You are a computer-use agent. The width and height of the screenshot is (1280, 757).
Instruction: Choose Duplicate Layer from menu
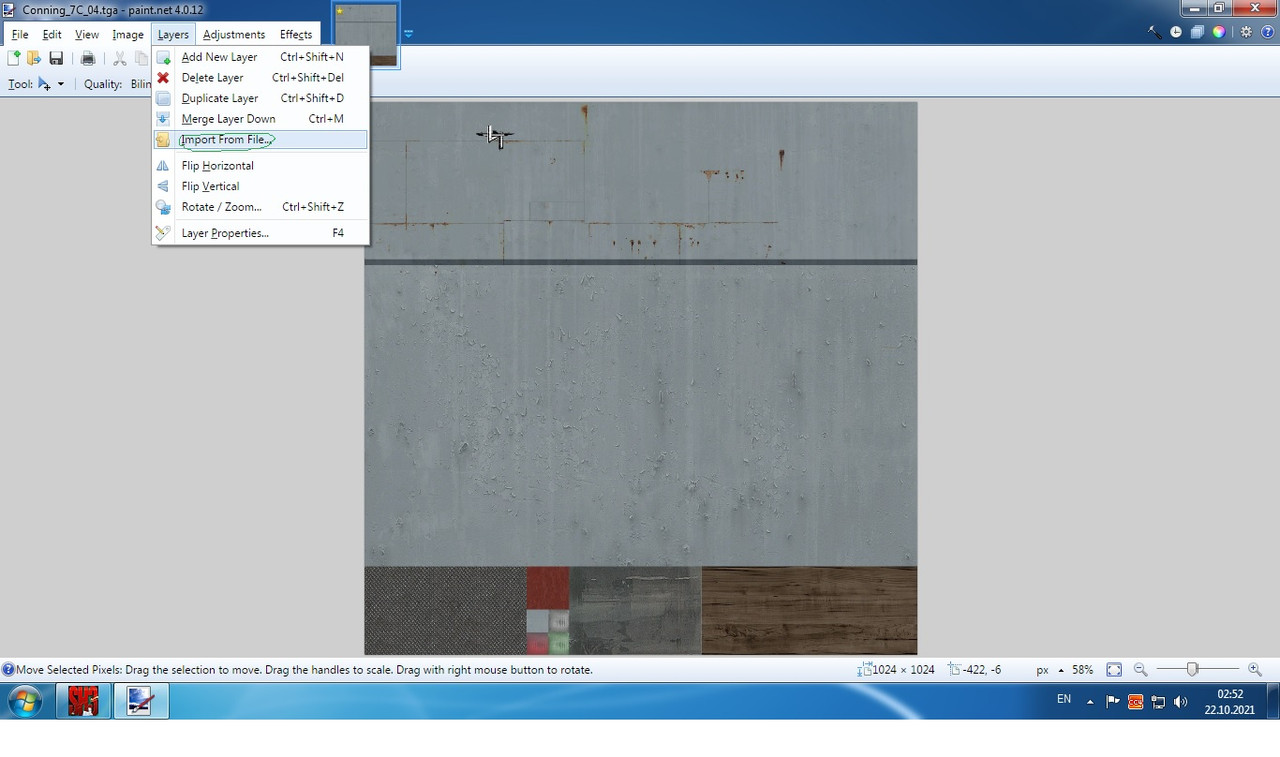[261, 98]
